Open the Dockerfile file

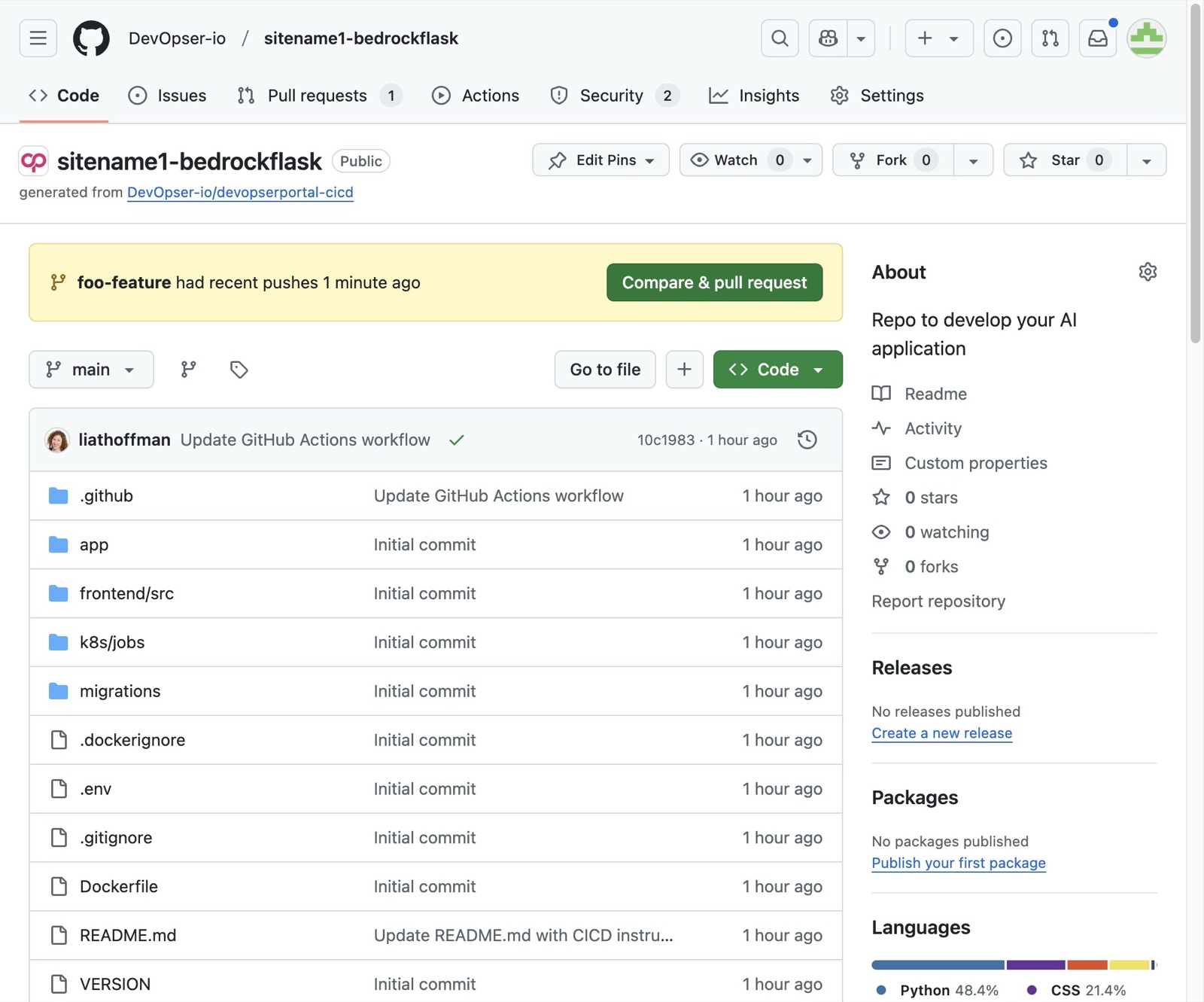pos(119,886)
